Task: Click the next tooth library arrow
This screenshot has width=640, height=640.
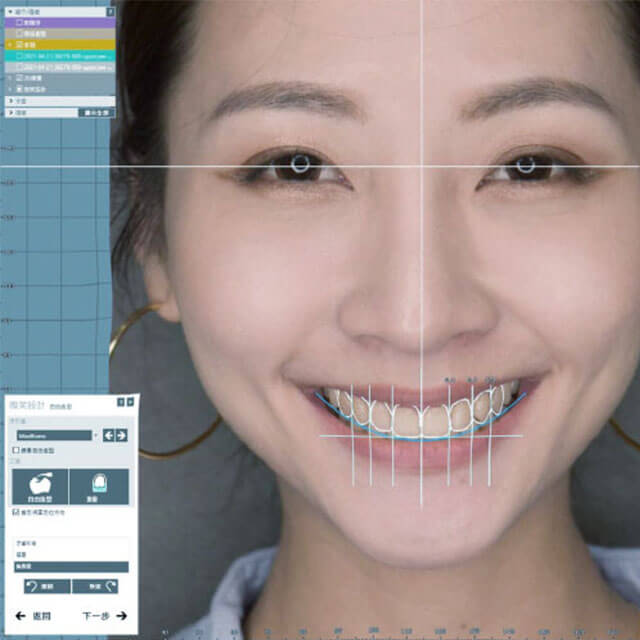Action: (x=121, y=435)
